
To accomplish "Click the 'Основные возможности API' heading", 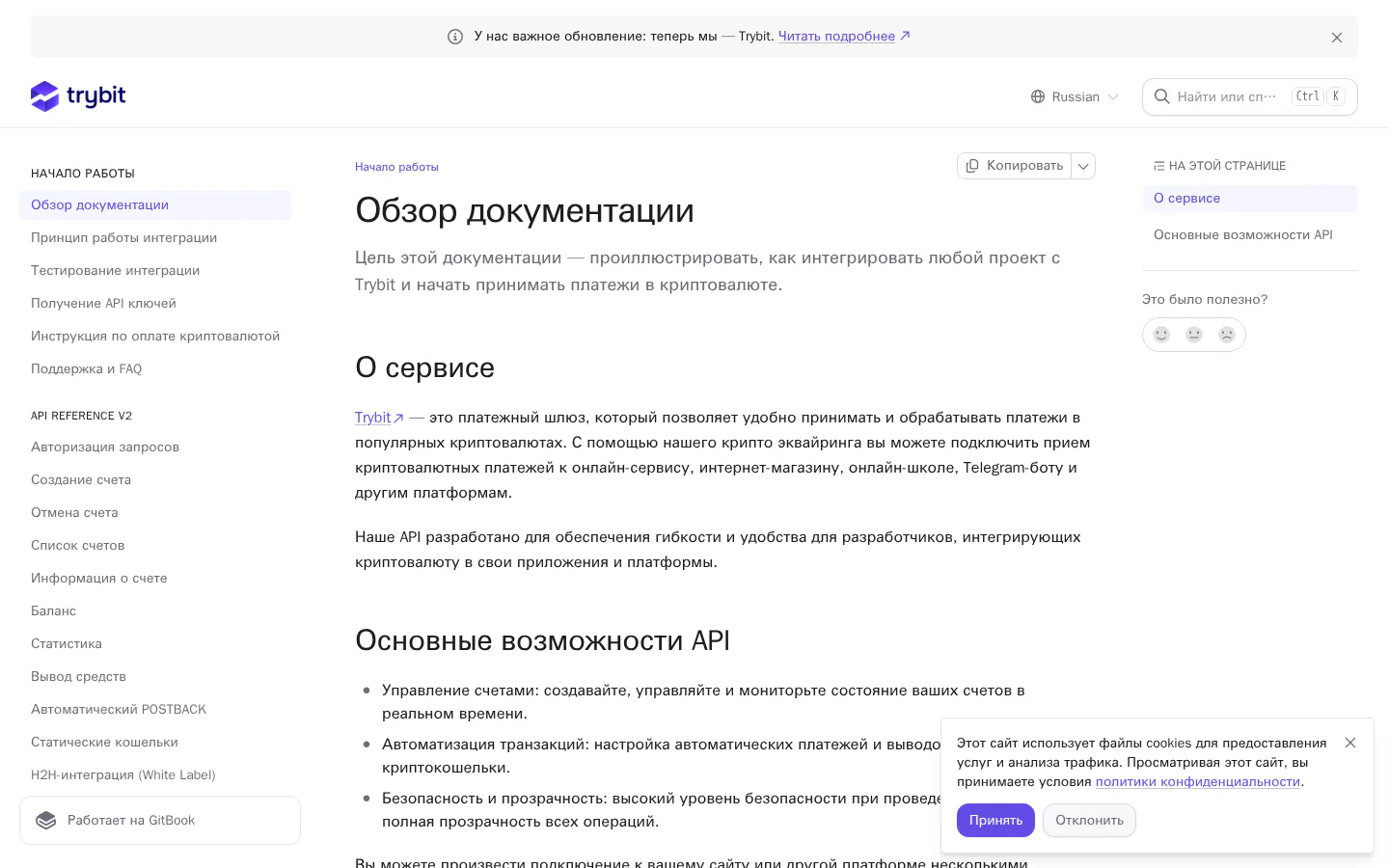I will (542, 640).
